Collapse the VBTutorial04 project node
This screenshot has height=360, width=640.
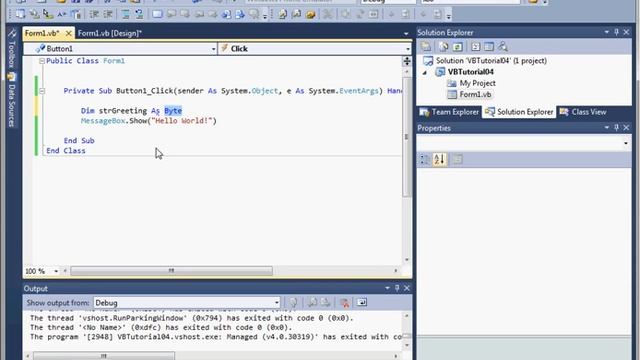coord(425,72)
